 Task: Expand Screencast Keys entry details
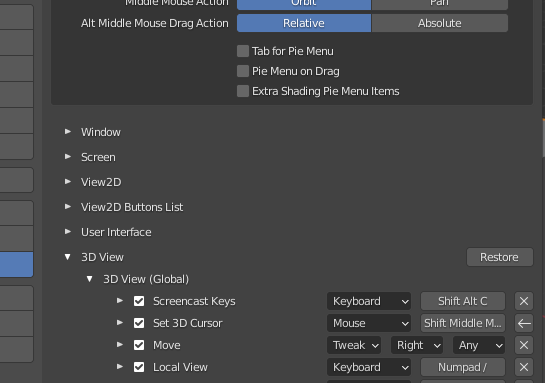click(x=120, y=301)
